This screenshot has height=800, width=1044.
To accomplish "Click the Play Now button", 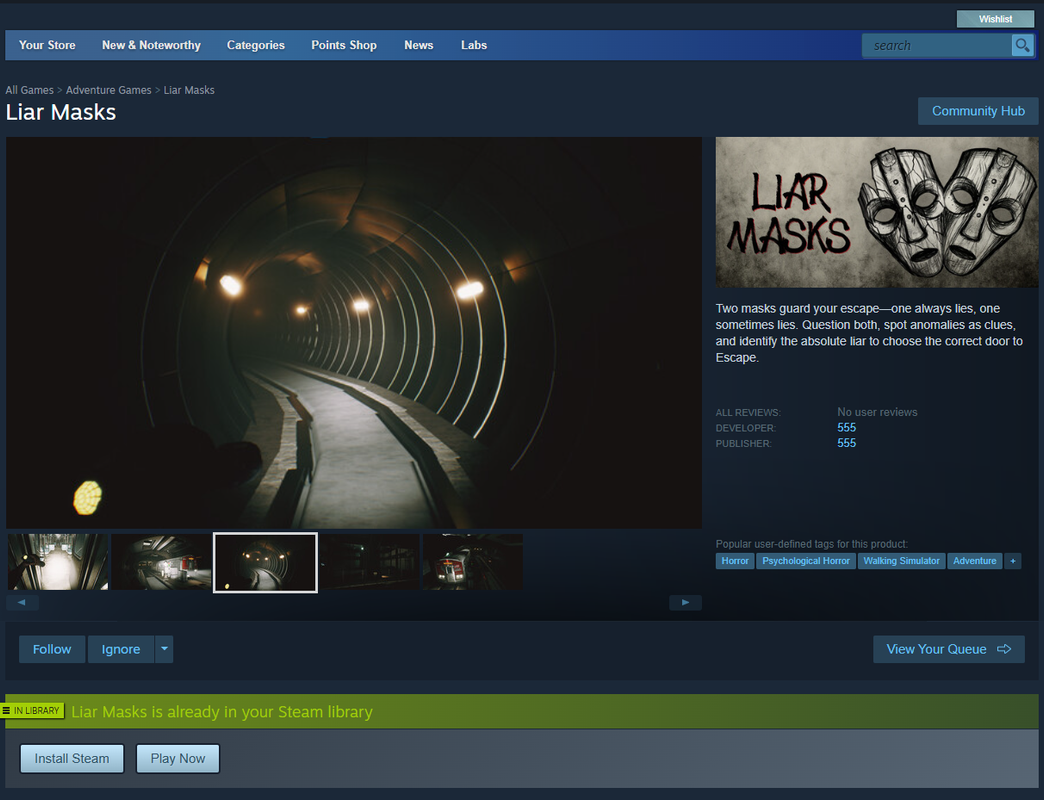I will coord(178,759).
